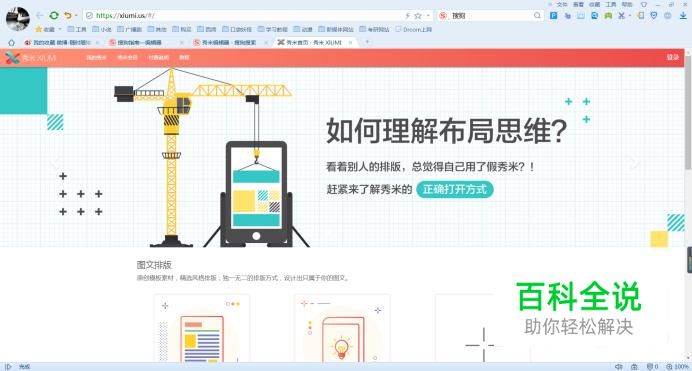Switch to the Weibo 我的收藏 tab

click(x=60, y=43)
